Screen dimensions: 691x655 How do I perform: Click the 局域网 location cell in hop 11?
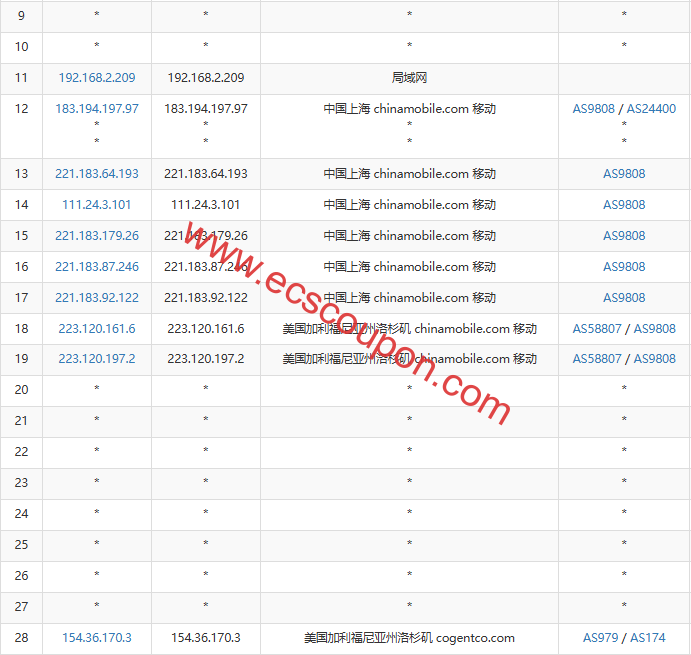click(410, 78)
